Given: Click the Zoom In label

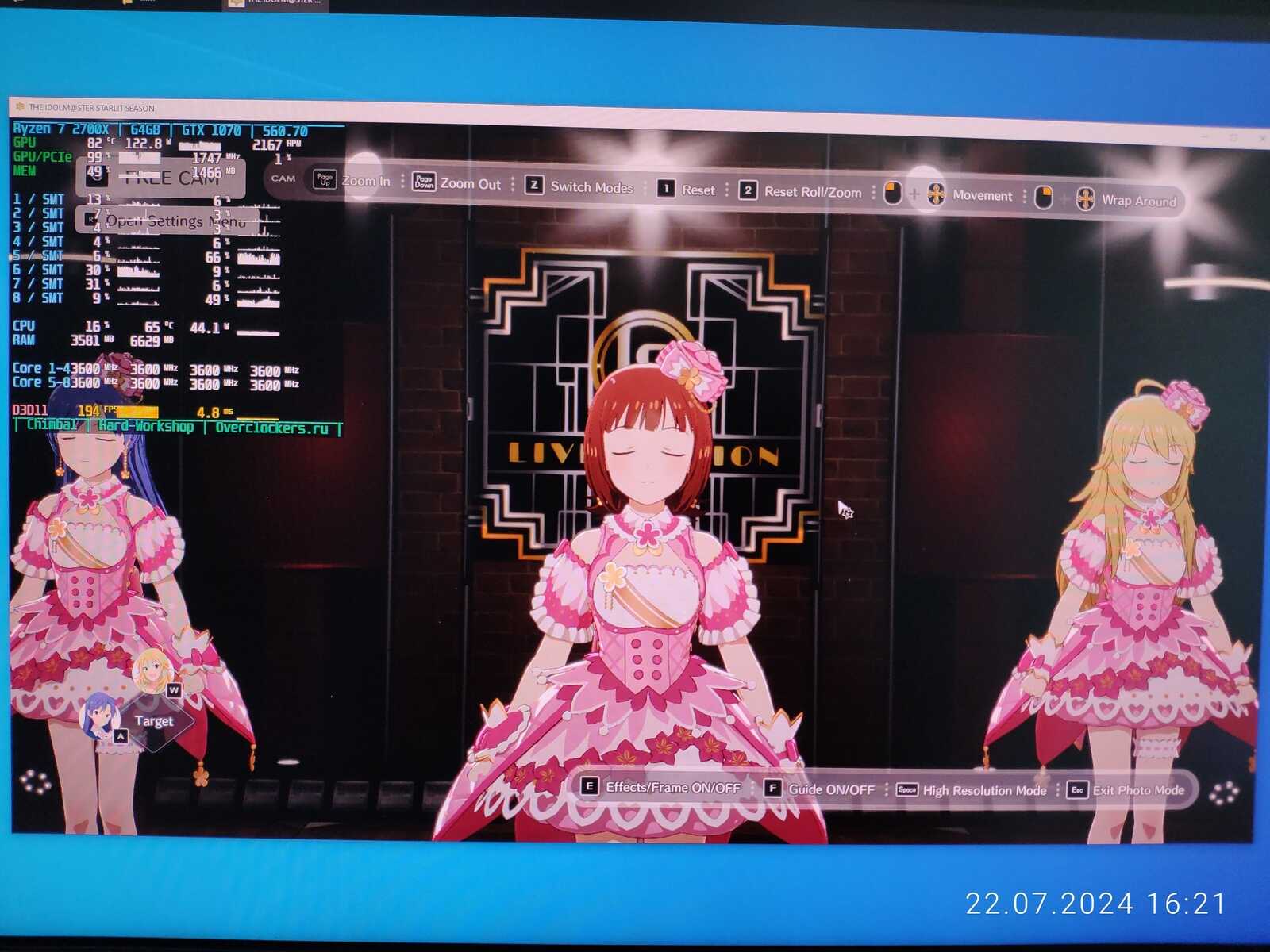Looking at the screenshot, I should click(366, 182).
